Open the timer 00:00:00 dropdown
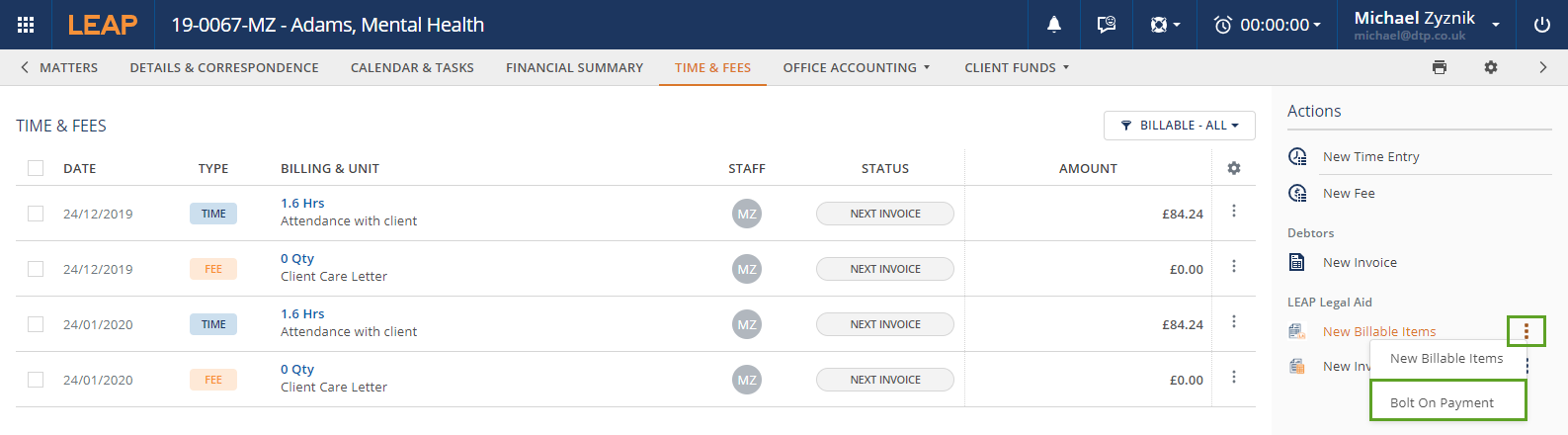 pos(1268,25)
